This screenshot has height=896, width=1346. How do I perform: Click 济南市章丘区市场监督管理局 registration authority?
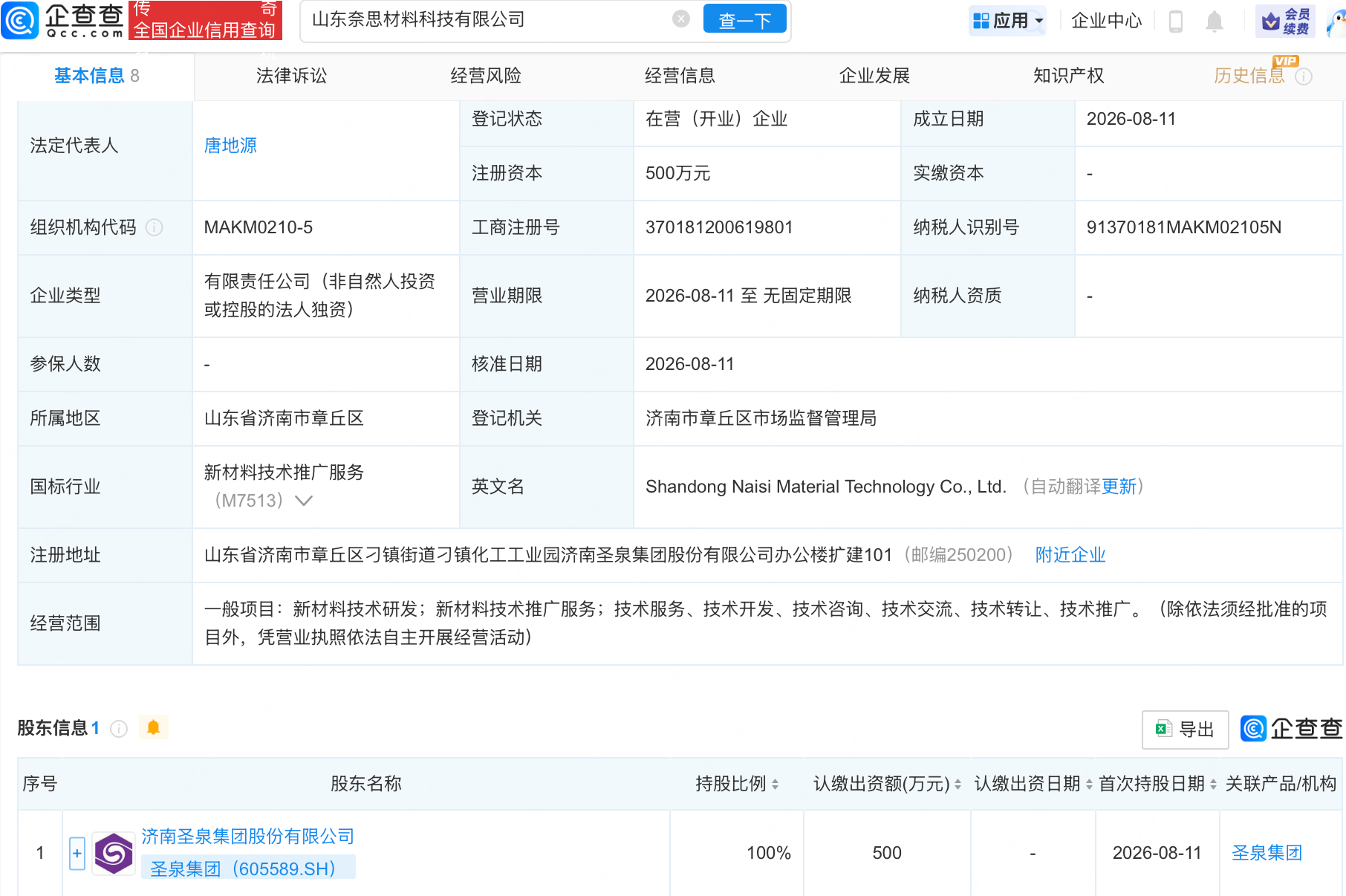tap(761, 418)
